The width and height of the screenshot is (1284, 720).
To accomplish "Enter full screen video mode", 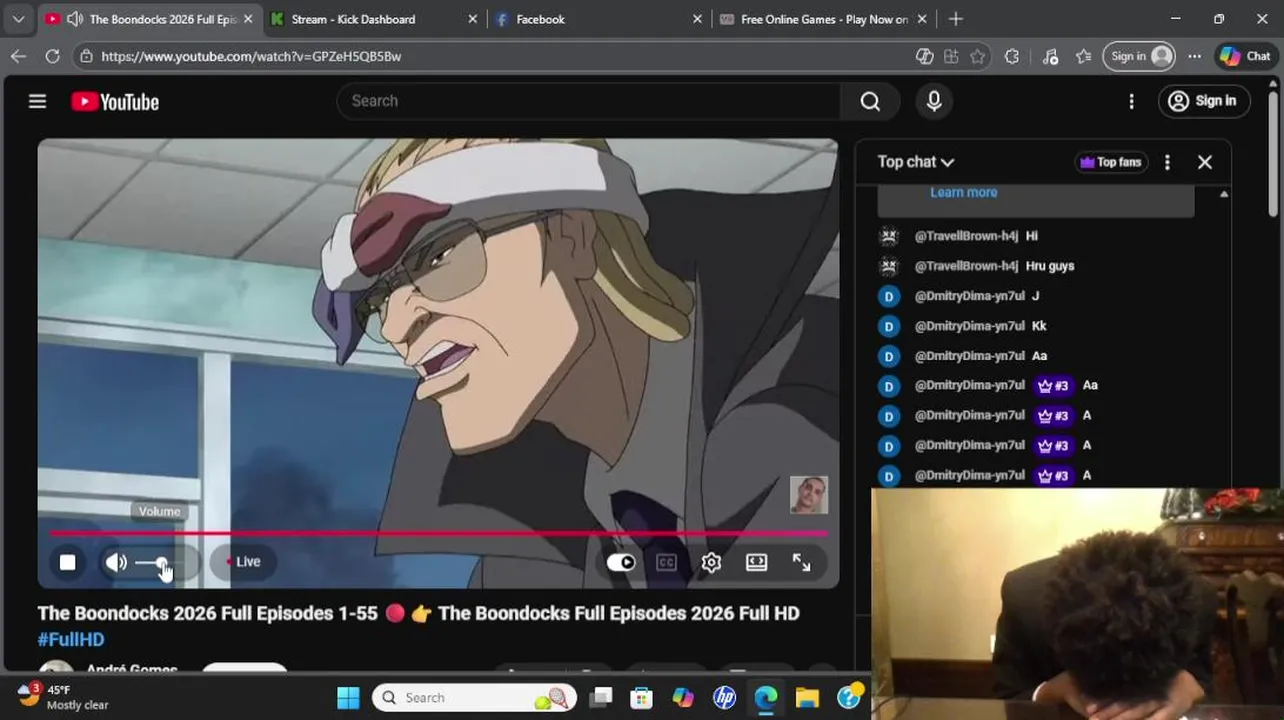I will click(801, 562).
